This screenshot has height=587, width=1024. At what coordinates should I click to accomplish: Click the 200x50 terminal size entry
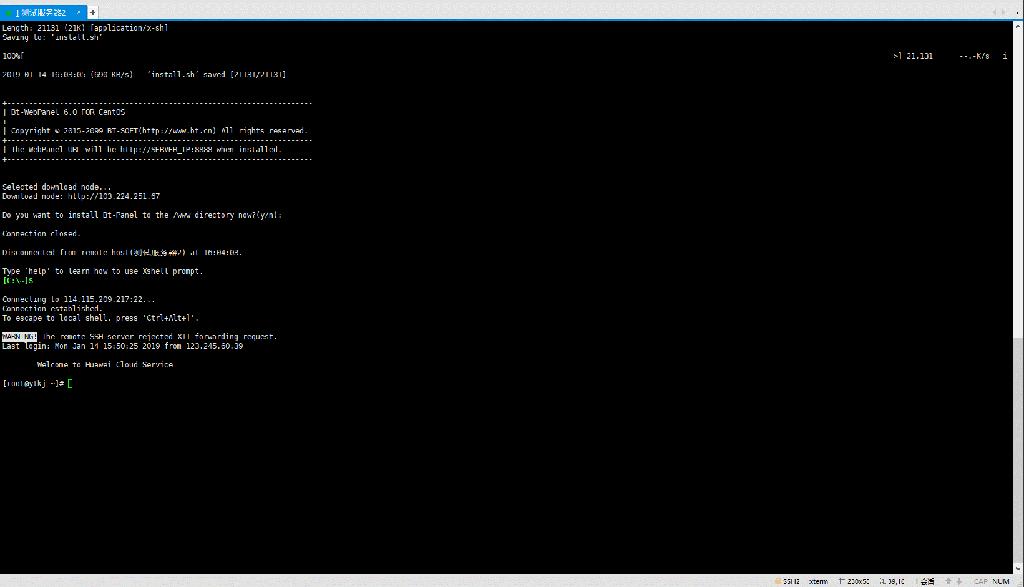click(854, 581)
